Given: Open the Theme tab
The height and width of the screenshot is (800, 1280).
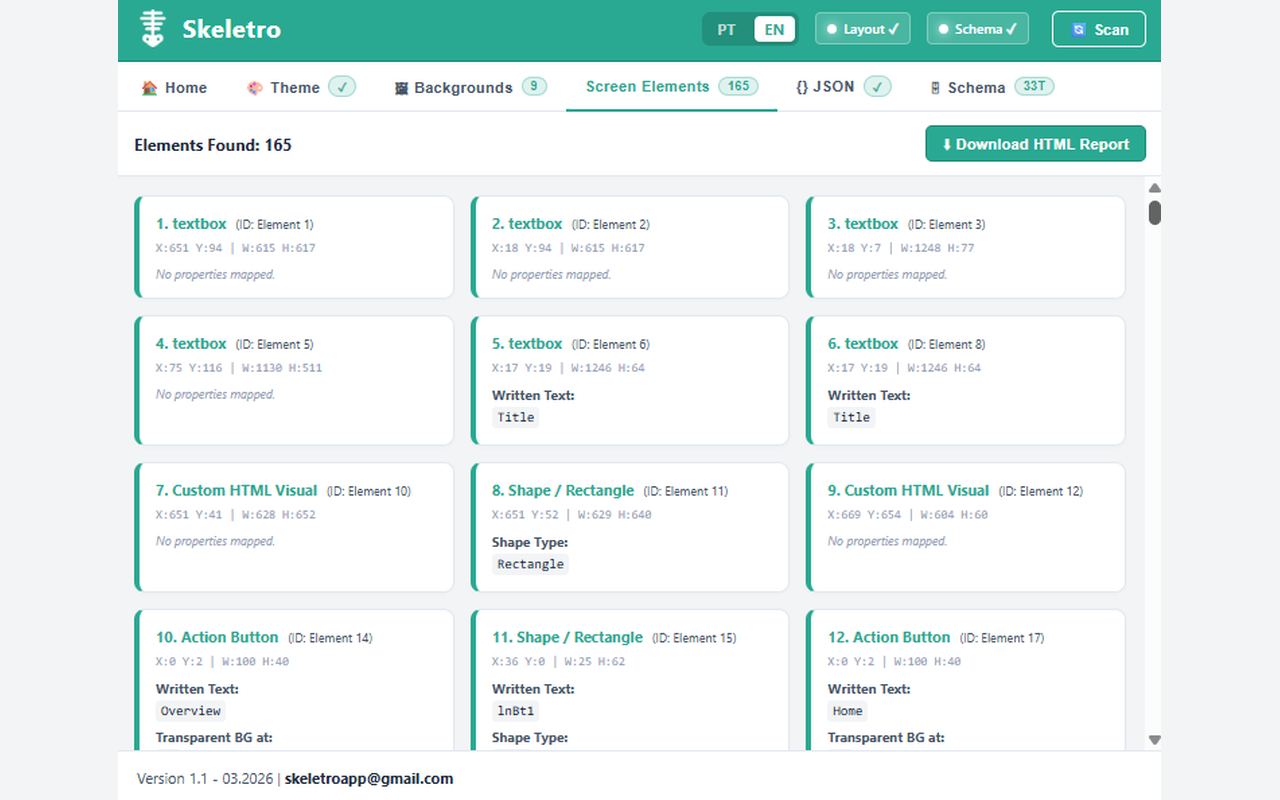Looking at the screenshot, I should pyautogui.click(x=300, y=88).
